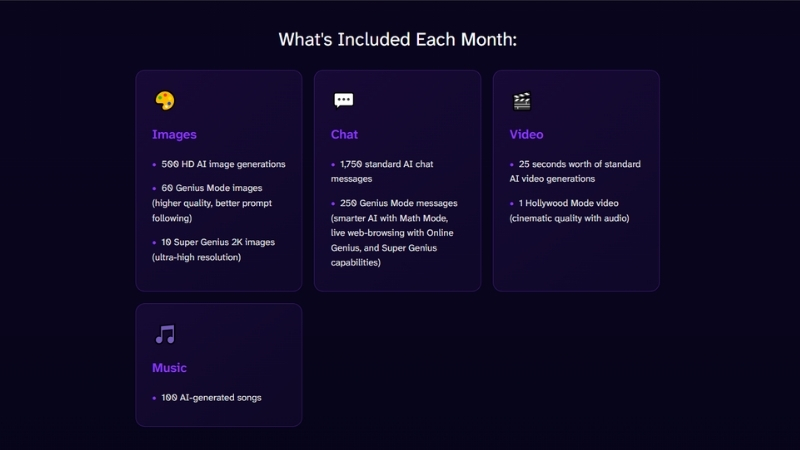This screenshot has width=800, height=450.
Task: Select the purple Chat heading
Action: (x=344, y=134)
